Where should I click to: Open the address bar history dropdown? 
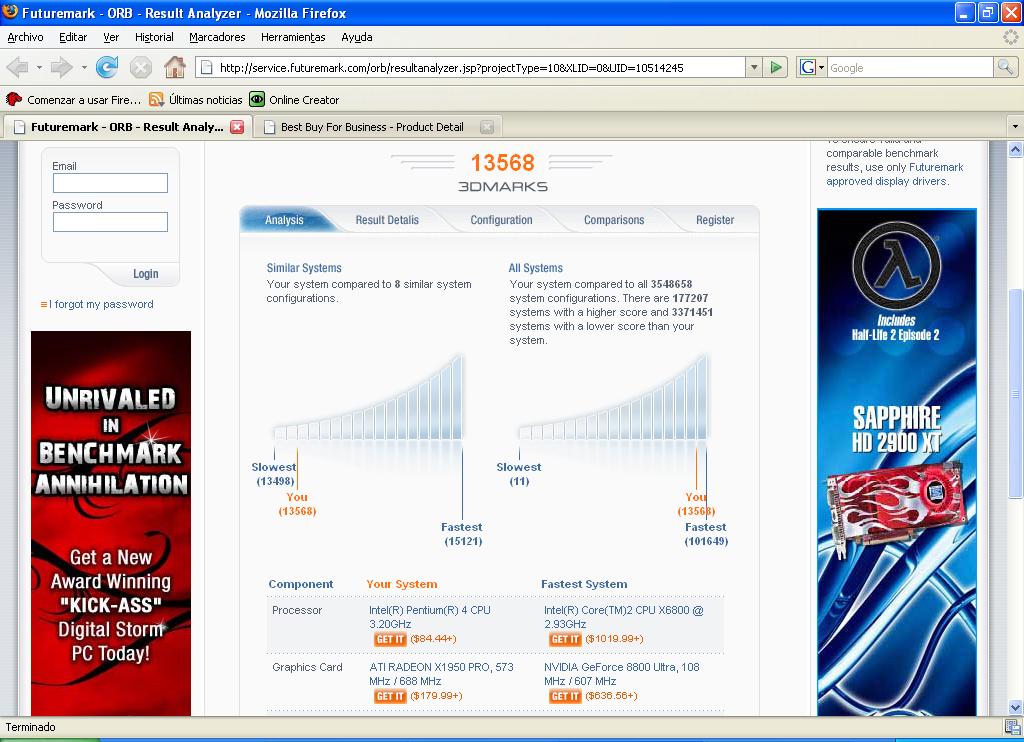coord(754,67)
